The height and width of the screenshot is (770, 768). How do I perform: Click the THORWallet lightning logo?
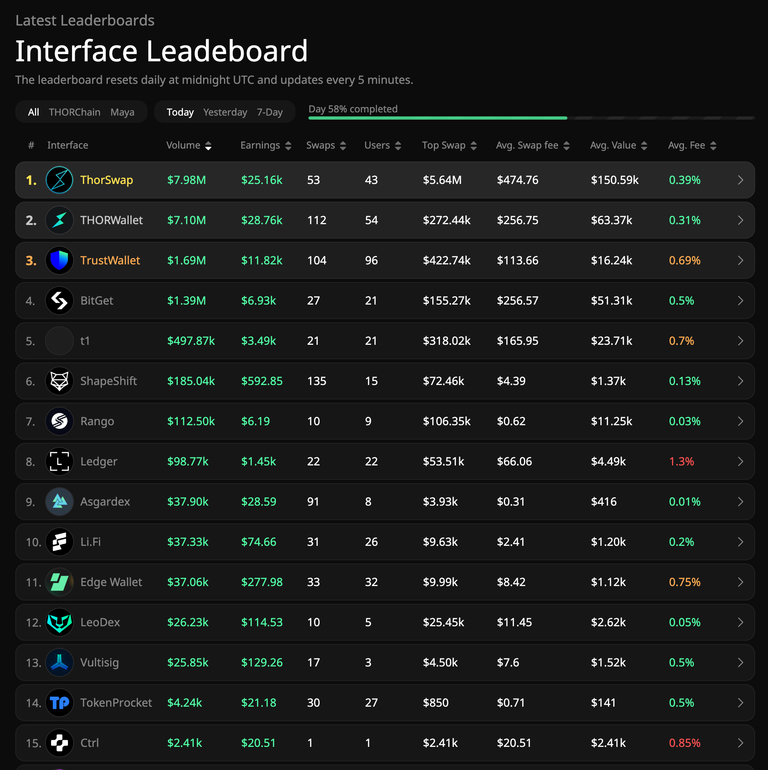click(59, 220)
